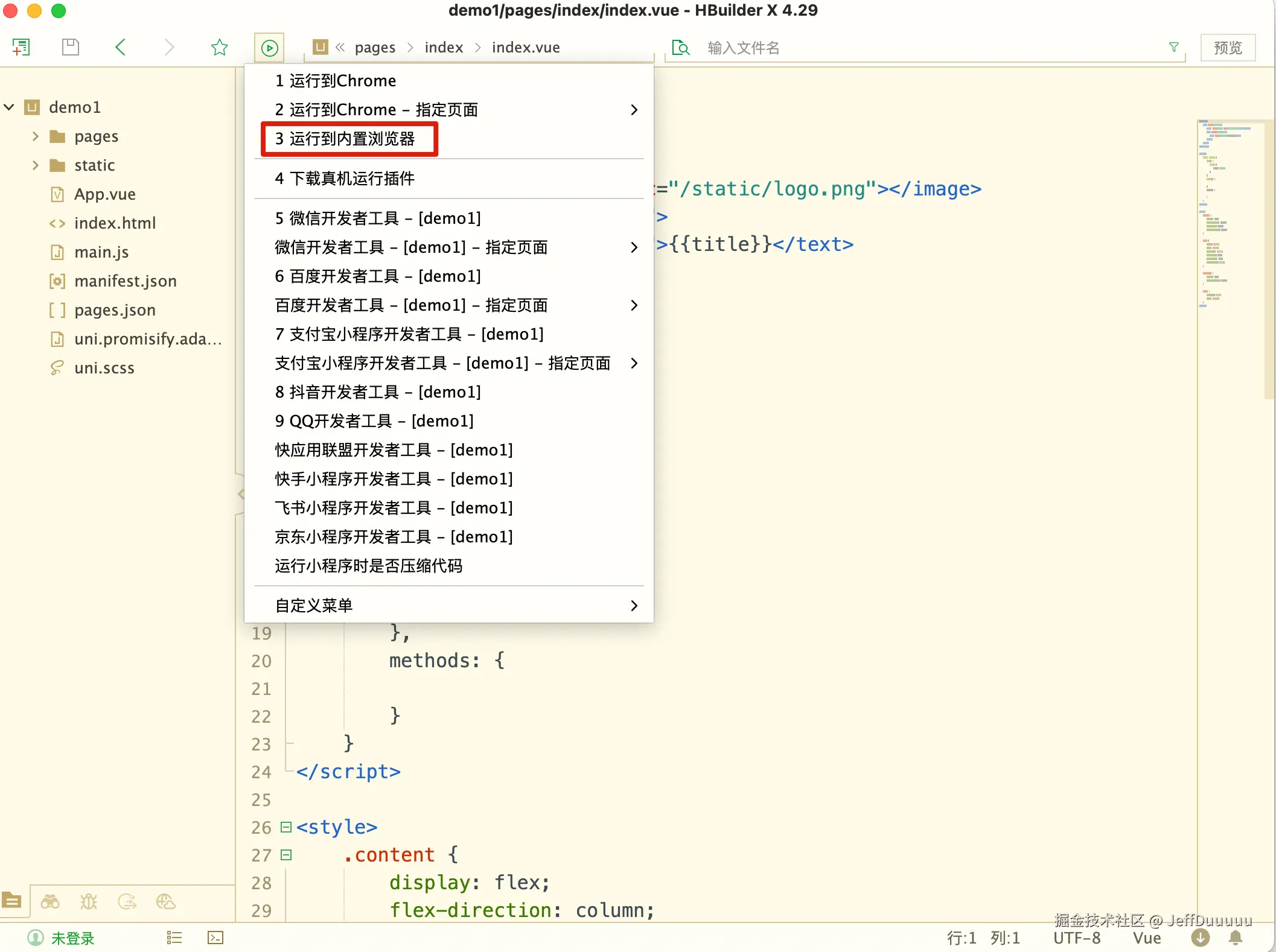Choose 微信开发者工具 - [demo1] entry
This screenshot has width=1276, height=952.
point(378,218)
